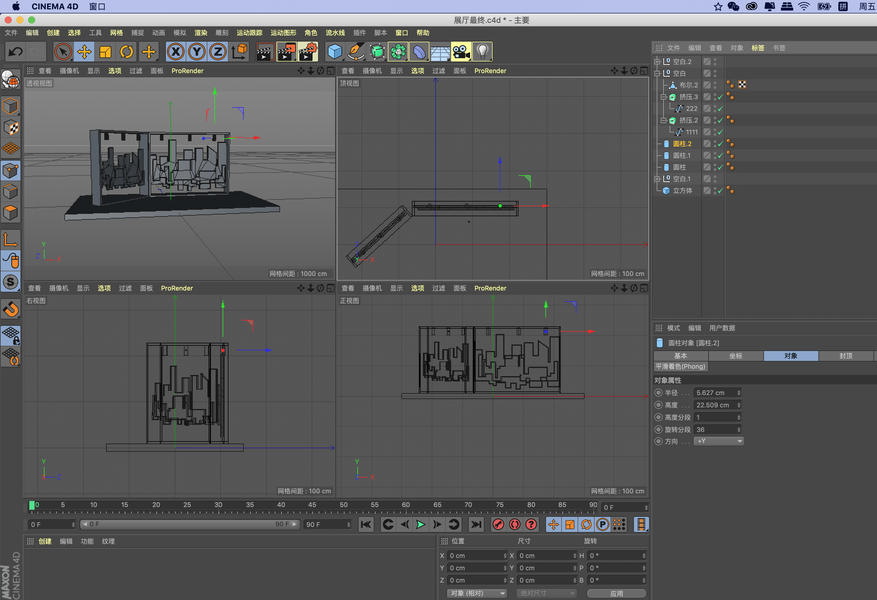Expand the 空白.2 null in object tree
Screen dimensions: 877x600
657,62
